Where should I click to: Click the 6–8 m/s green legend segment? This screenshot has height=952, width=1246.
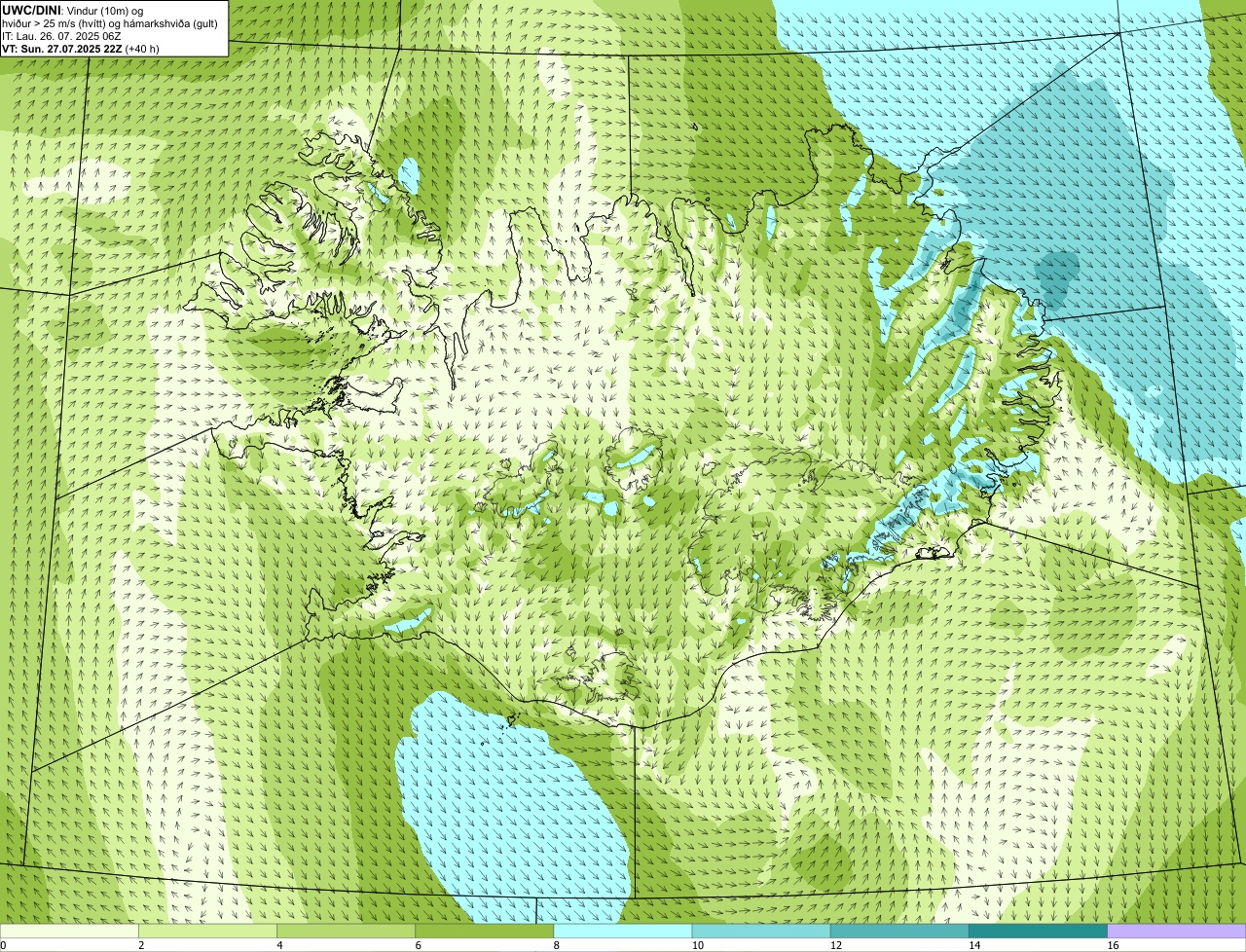coord(485,932)
